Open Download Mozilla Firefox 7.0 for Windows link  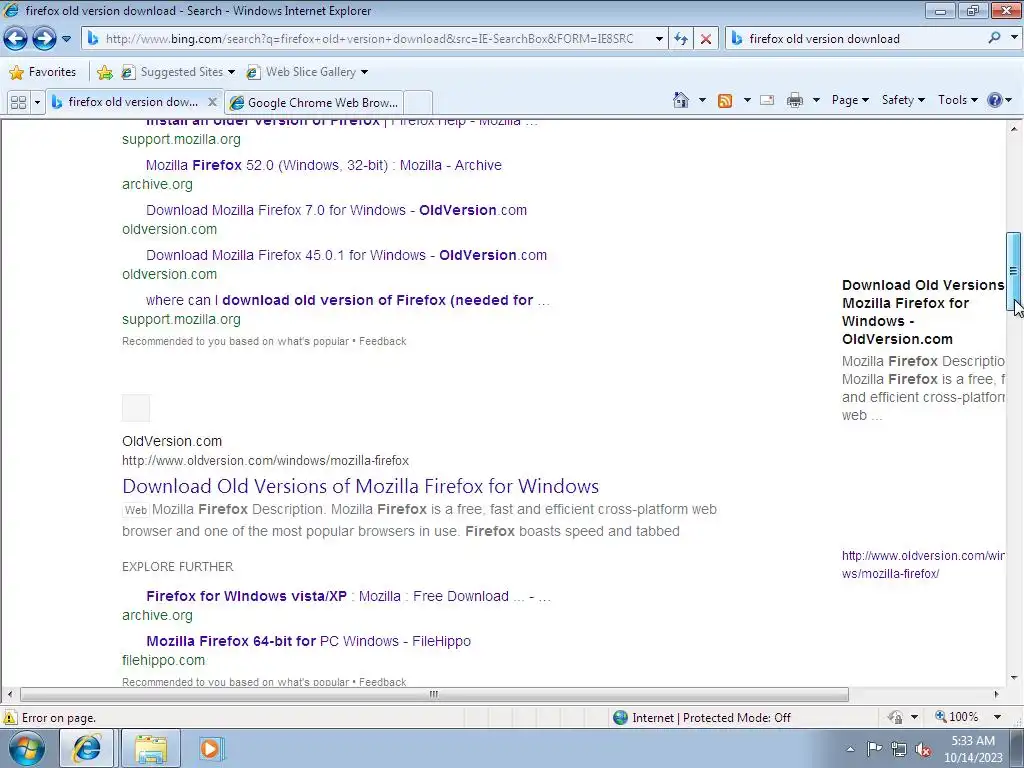pyautogui.click(x=336, y=210)
